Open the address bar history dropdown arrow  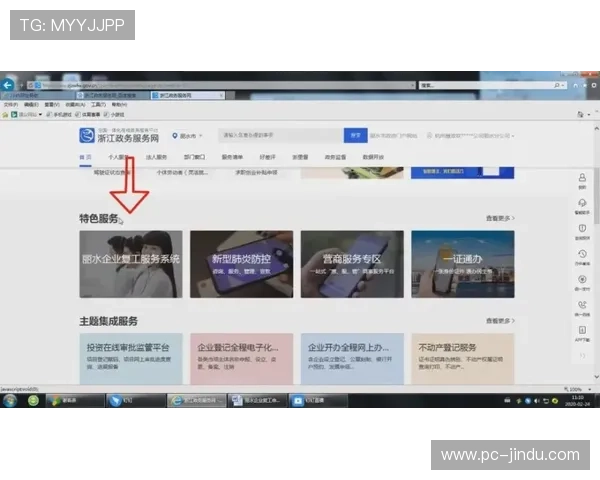coord(412,85)
